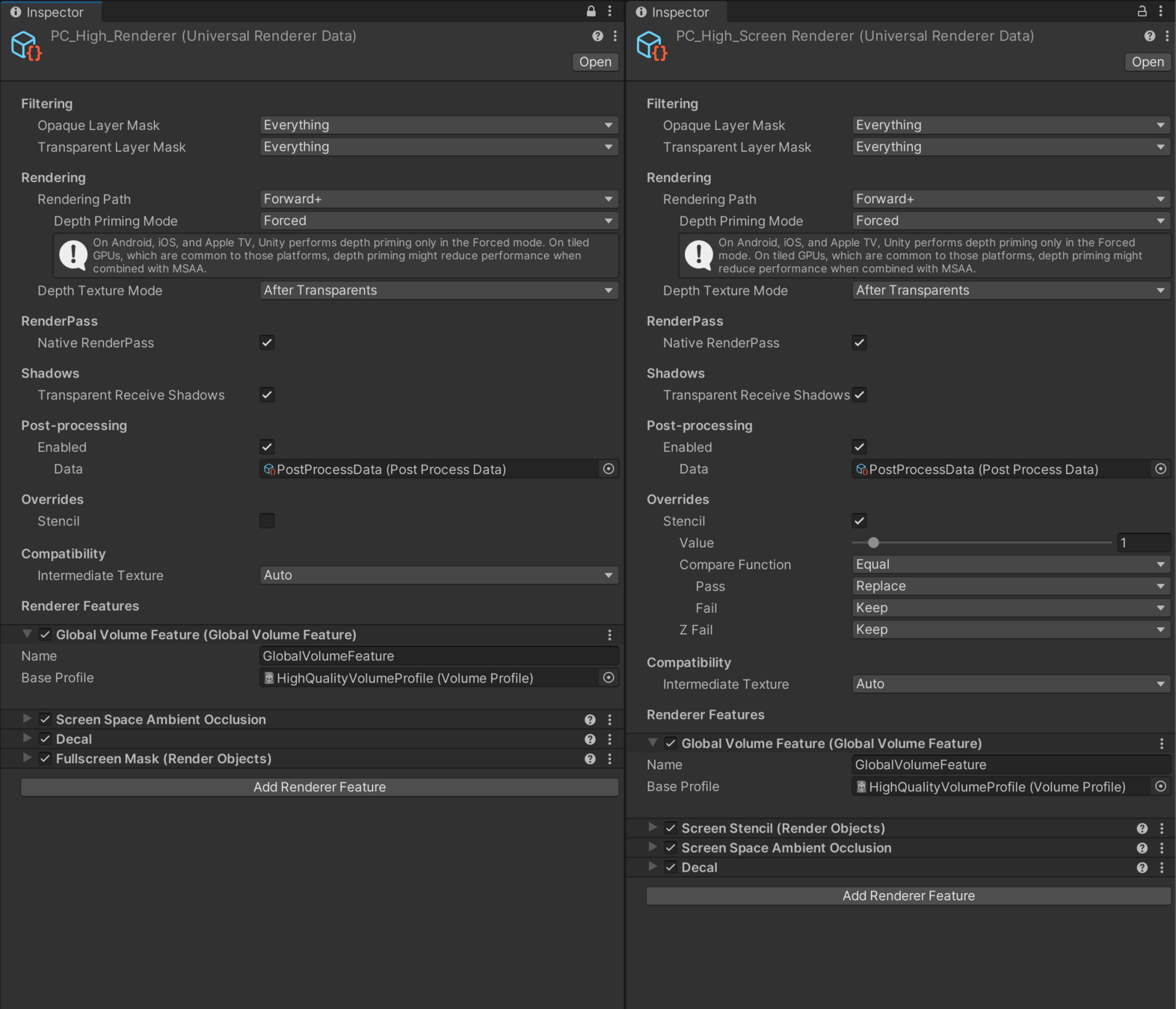
Task: Open help for PC_High_Renderer asset
Action: 597,36
